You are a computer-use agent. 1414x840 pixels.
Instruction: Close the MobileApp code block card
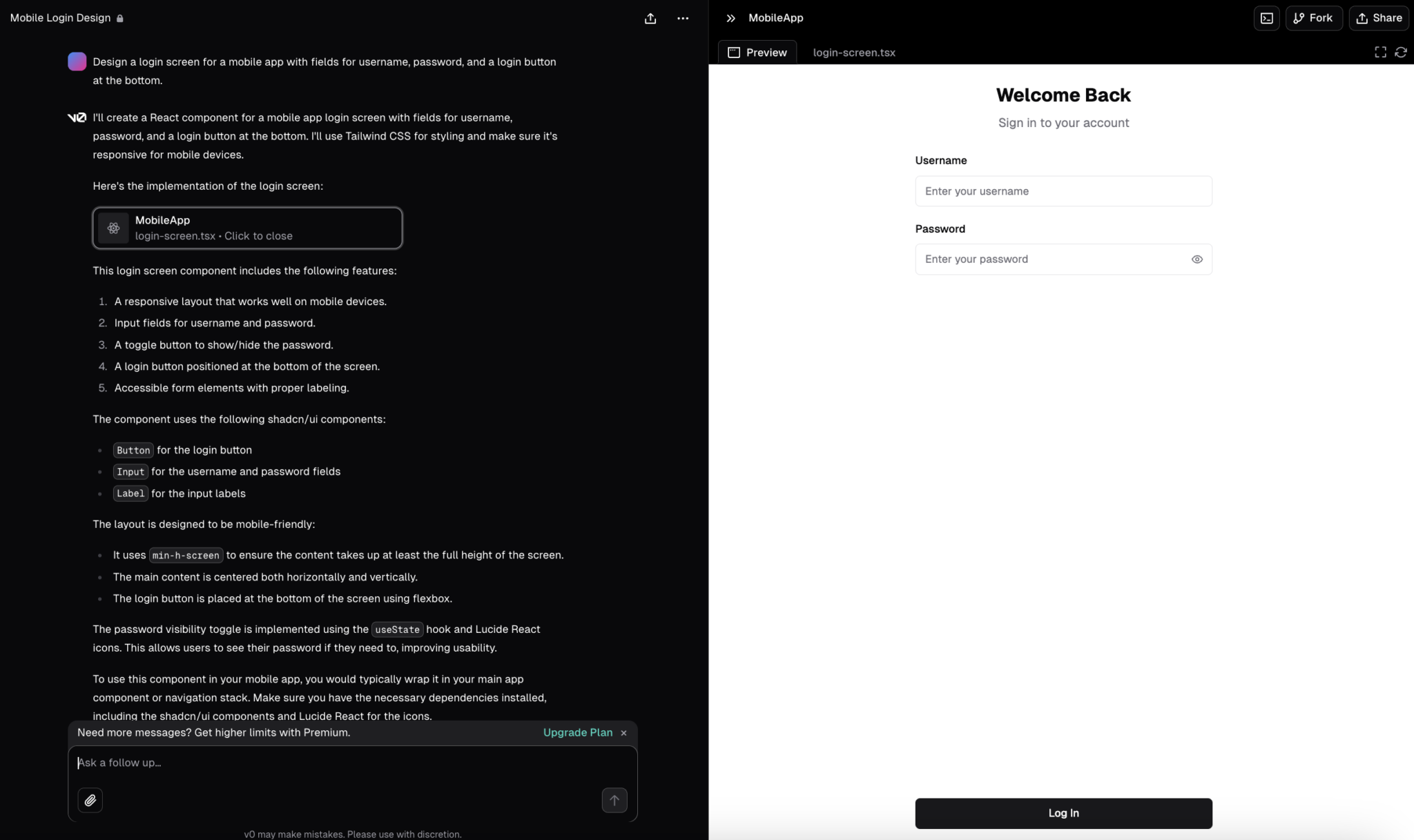[247, 228]
